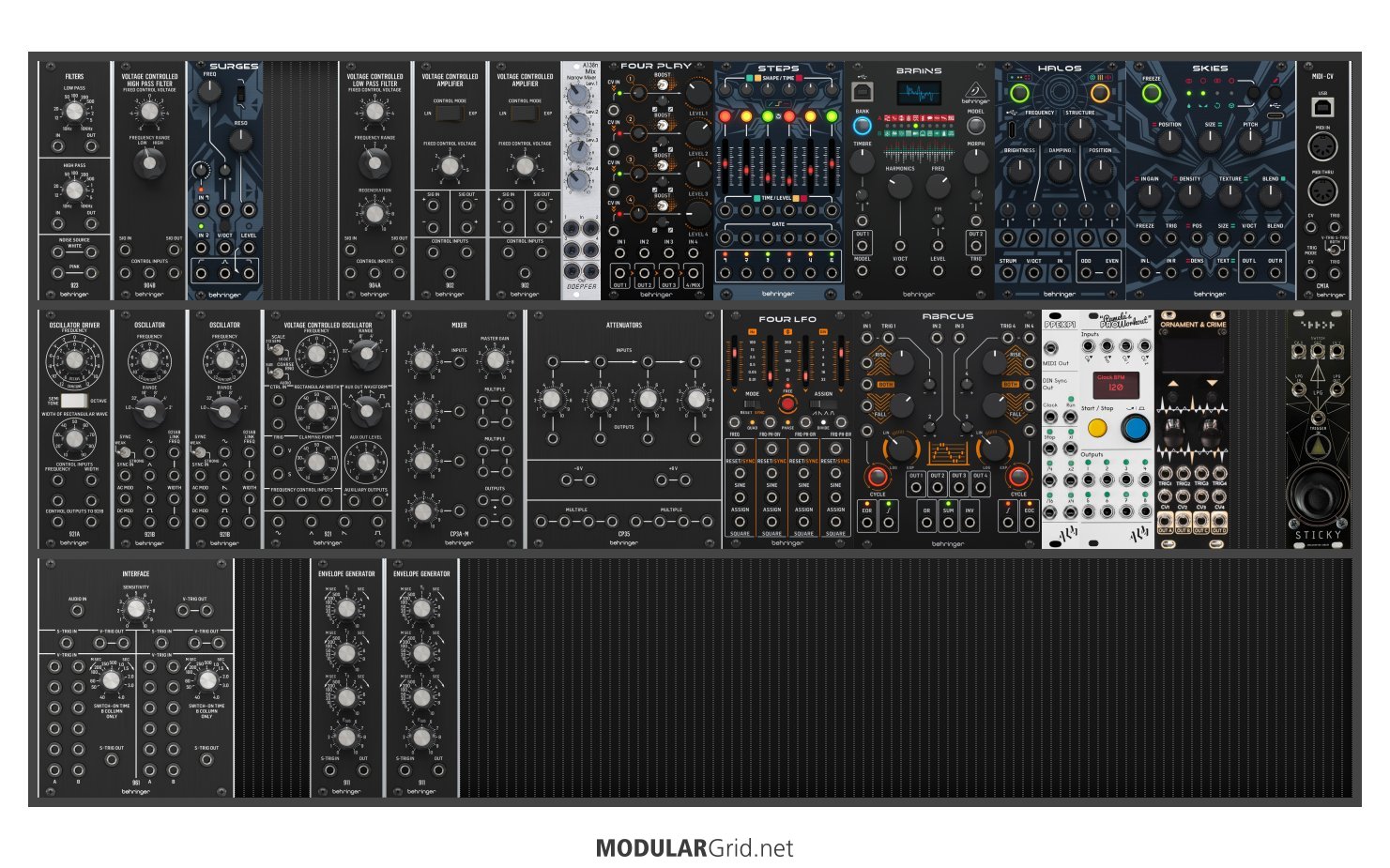Click the USB port on MIDI-CV module
1390x868 pixels.
[1322, 108]
